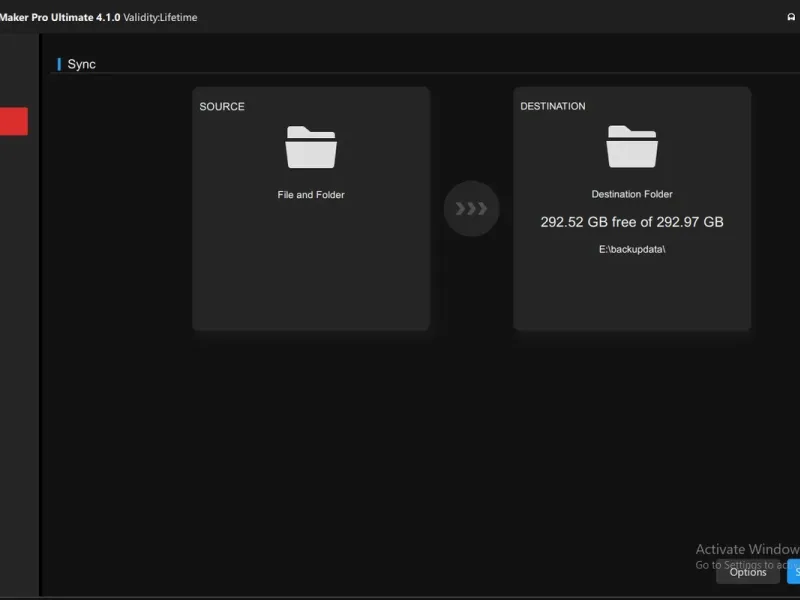Click the Validity:Lifetime text in title bar
Screen dimensions: 800x600
click(160, 17)
